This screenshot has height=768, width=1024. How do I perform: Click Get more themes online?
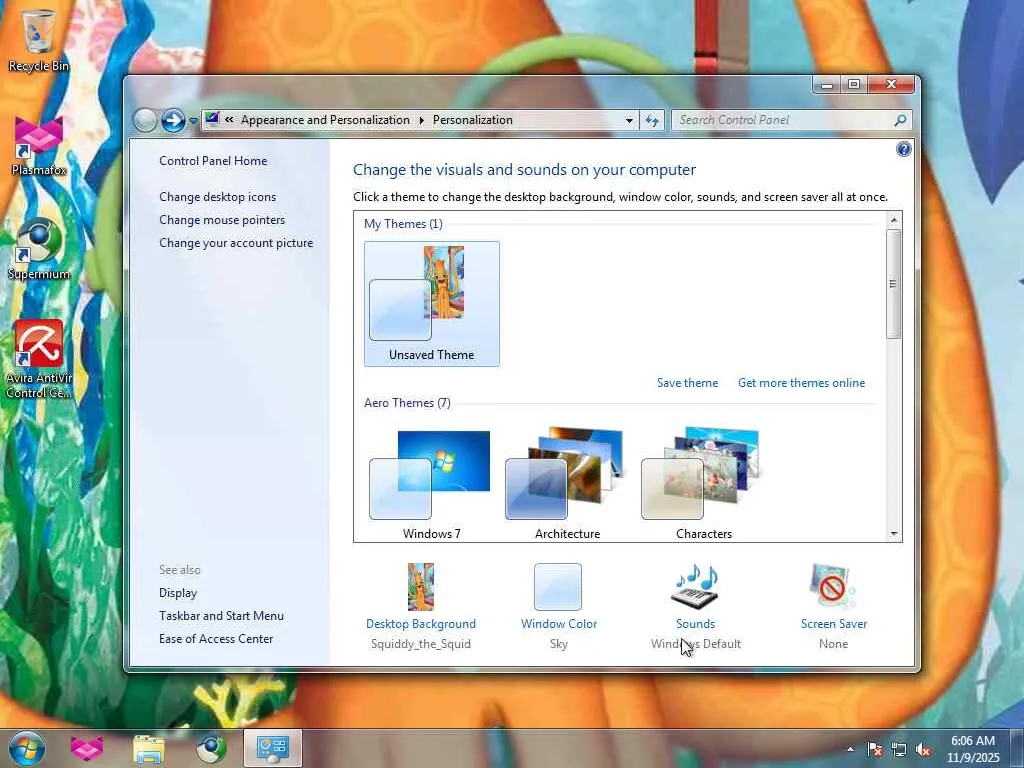point(801,383)
